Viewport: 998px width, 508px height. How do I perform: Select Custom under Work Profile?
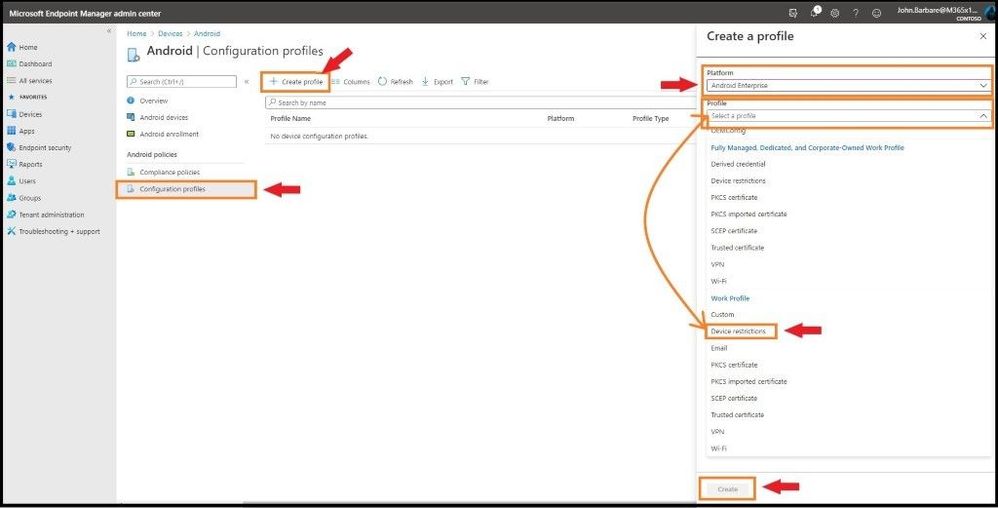point(722,314)
